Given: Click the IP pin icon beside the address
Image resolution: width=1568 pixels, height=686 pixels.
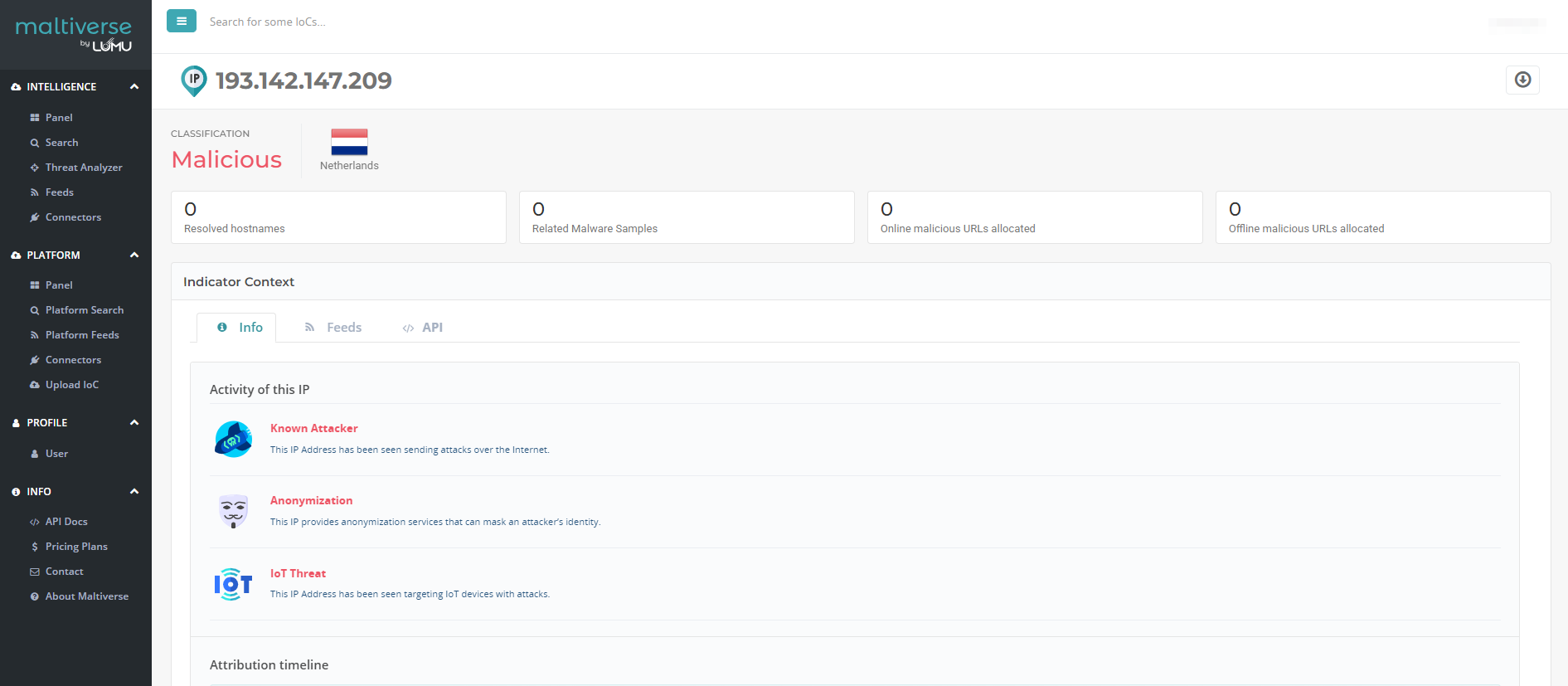Looking at the screenshot, I should click(194, 81).
